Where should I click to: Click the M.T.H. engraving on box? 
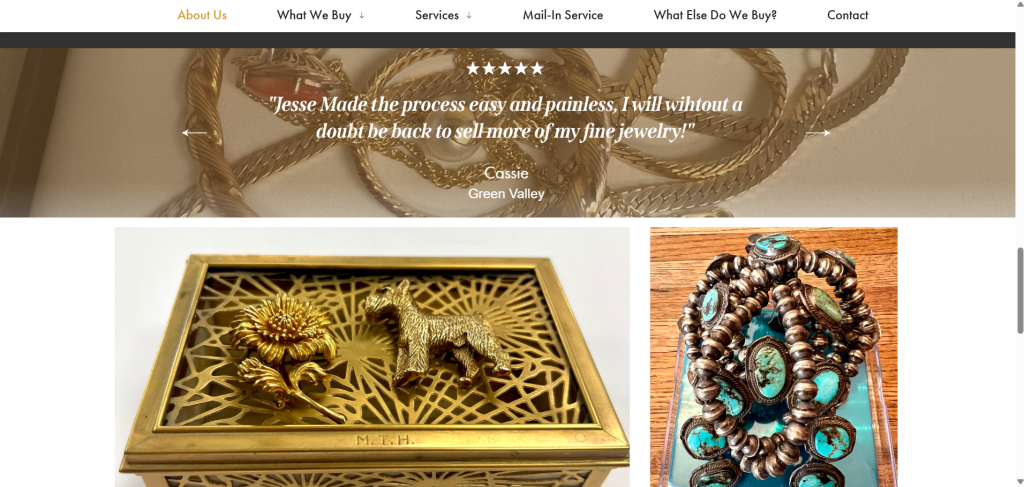coord(385,440)
